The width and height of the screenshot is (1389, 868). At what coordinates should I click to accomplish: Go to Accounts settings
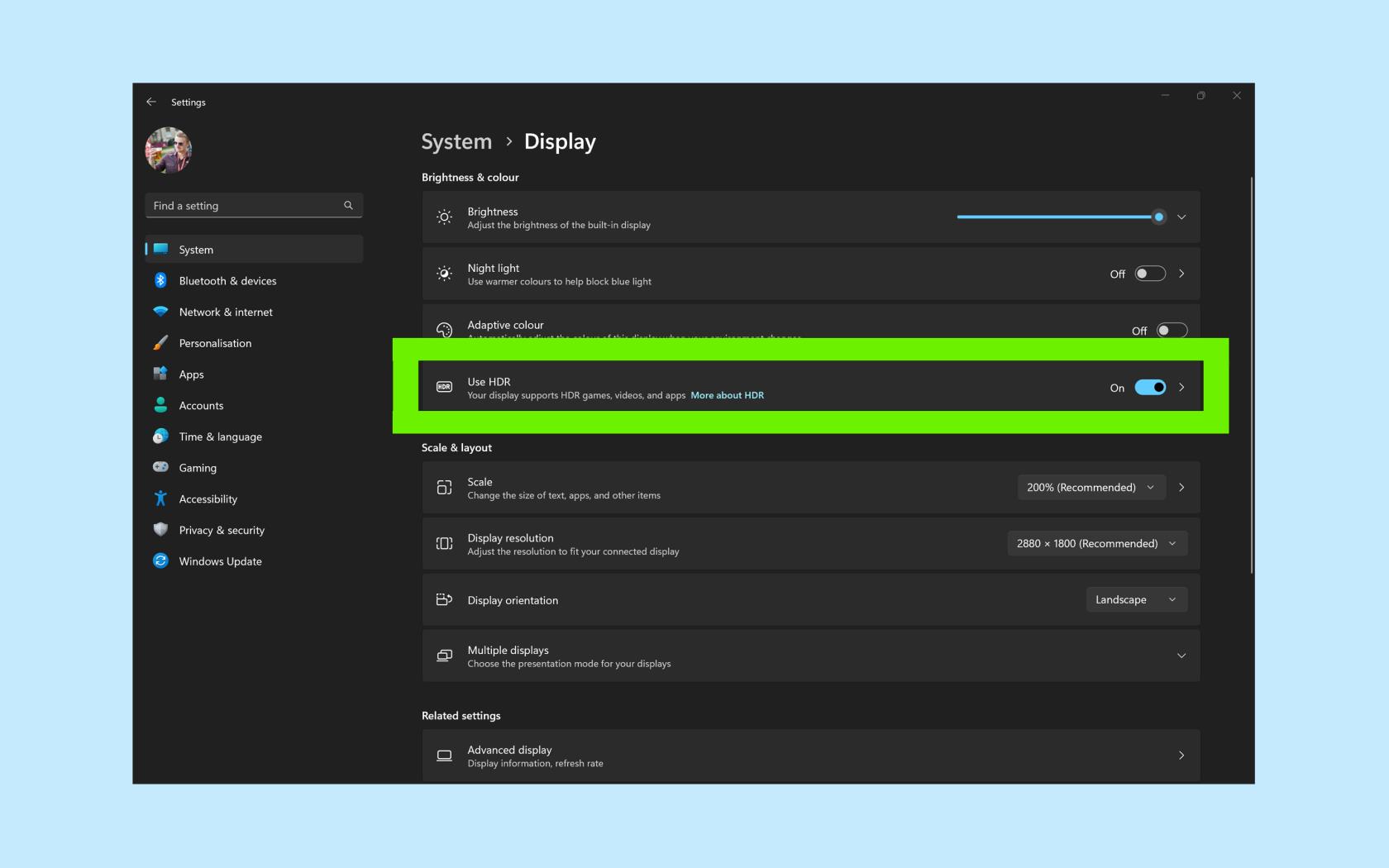point(254,405)
